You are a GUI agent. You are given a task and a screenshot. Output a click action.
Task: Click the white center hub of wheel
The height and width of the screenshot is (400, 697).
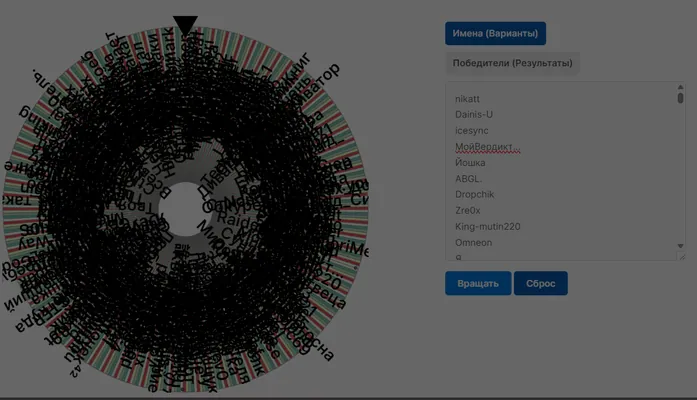185,209
